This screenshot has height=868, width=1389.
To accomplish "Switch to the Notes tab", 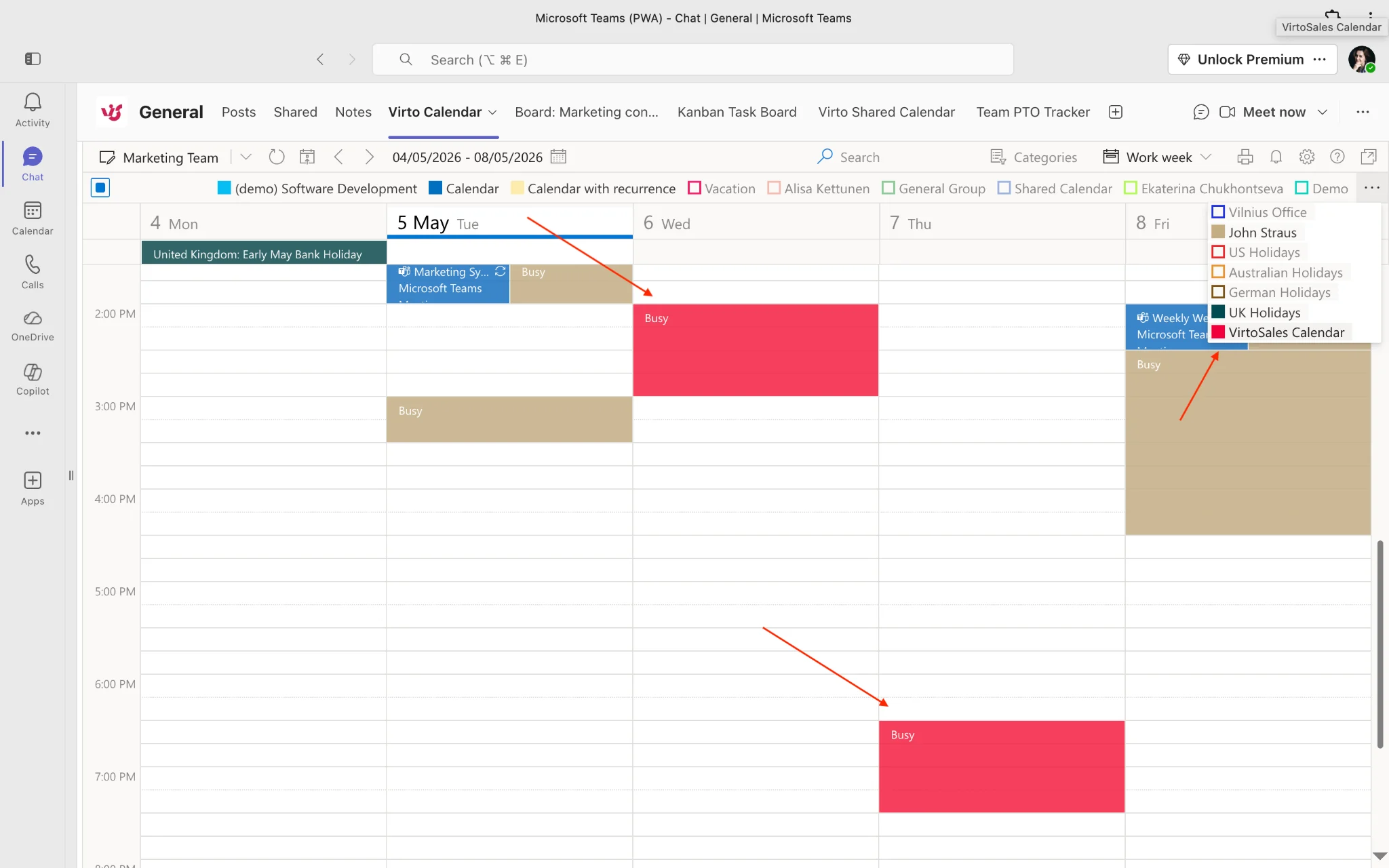I will point(353,112).
